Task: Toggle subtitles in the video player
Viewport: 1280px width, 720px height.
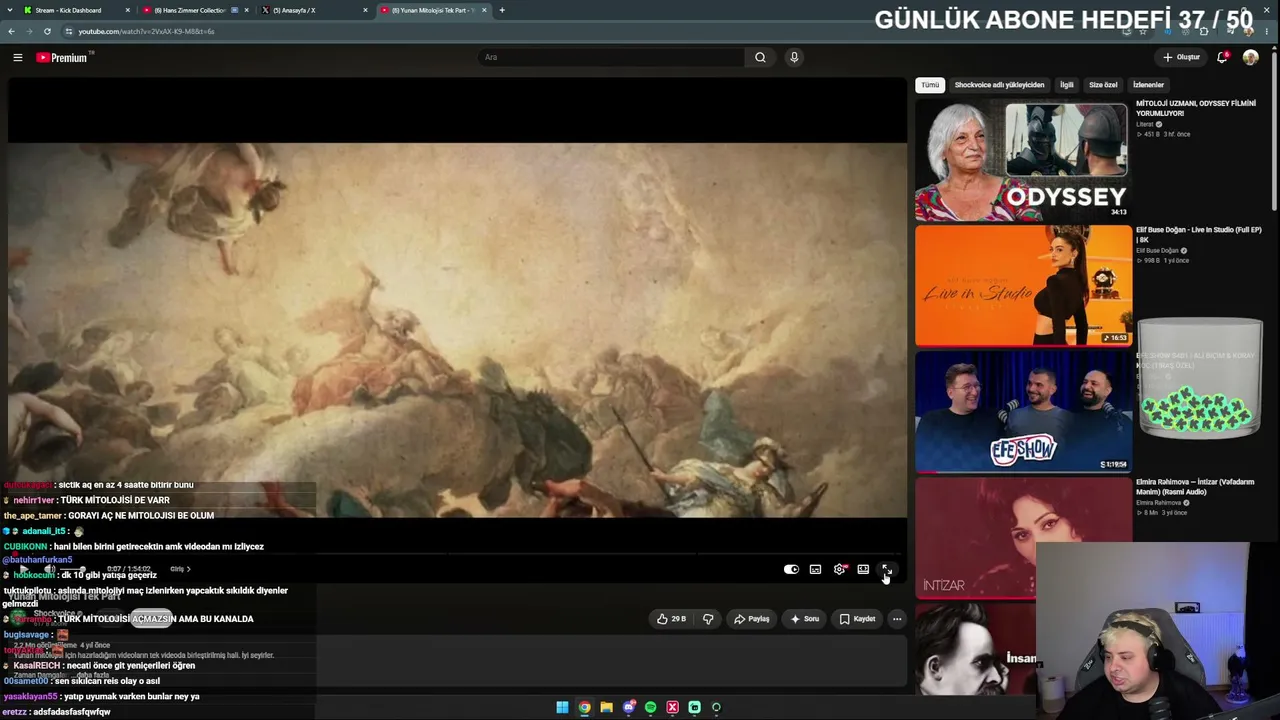Action: pos(815,569)
